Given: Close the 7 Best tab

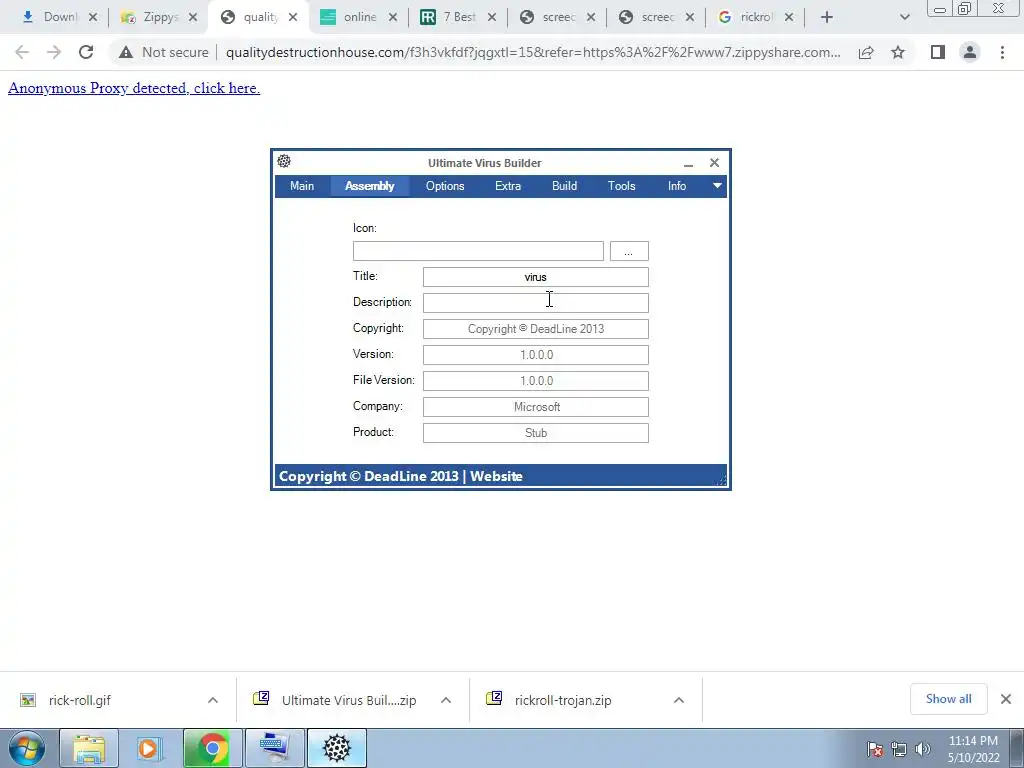Looking at the screenshot, I should [492, 18].
